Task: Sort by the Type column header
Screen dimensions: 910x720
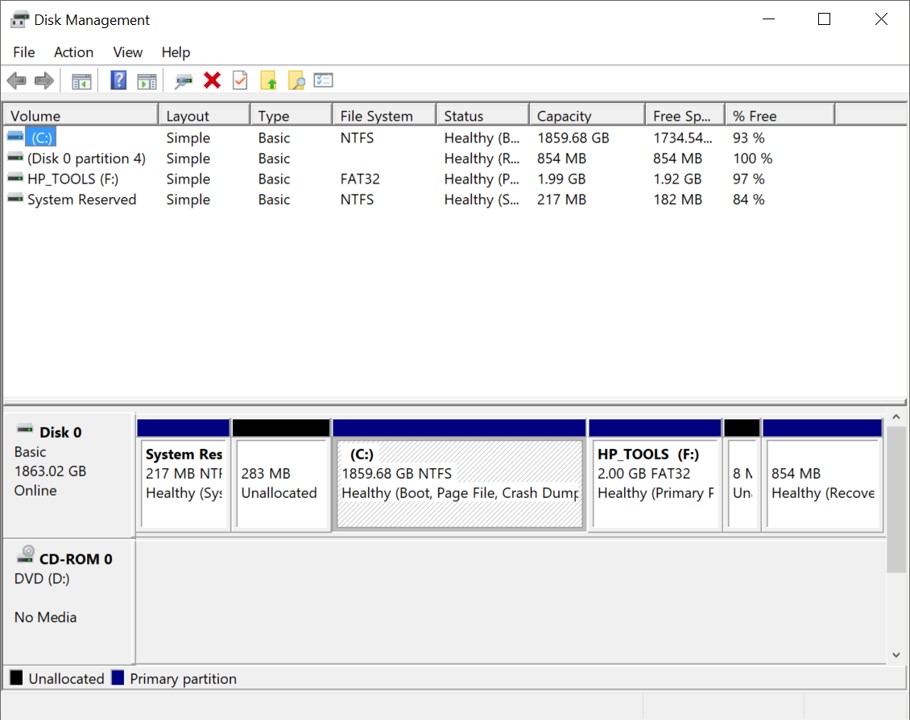Action: pyautogui.click(x=291, y=115)
